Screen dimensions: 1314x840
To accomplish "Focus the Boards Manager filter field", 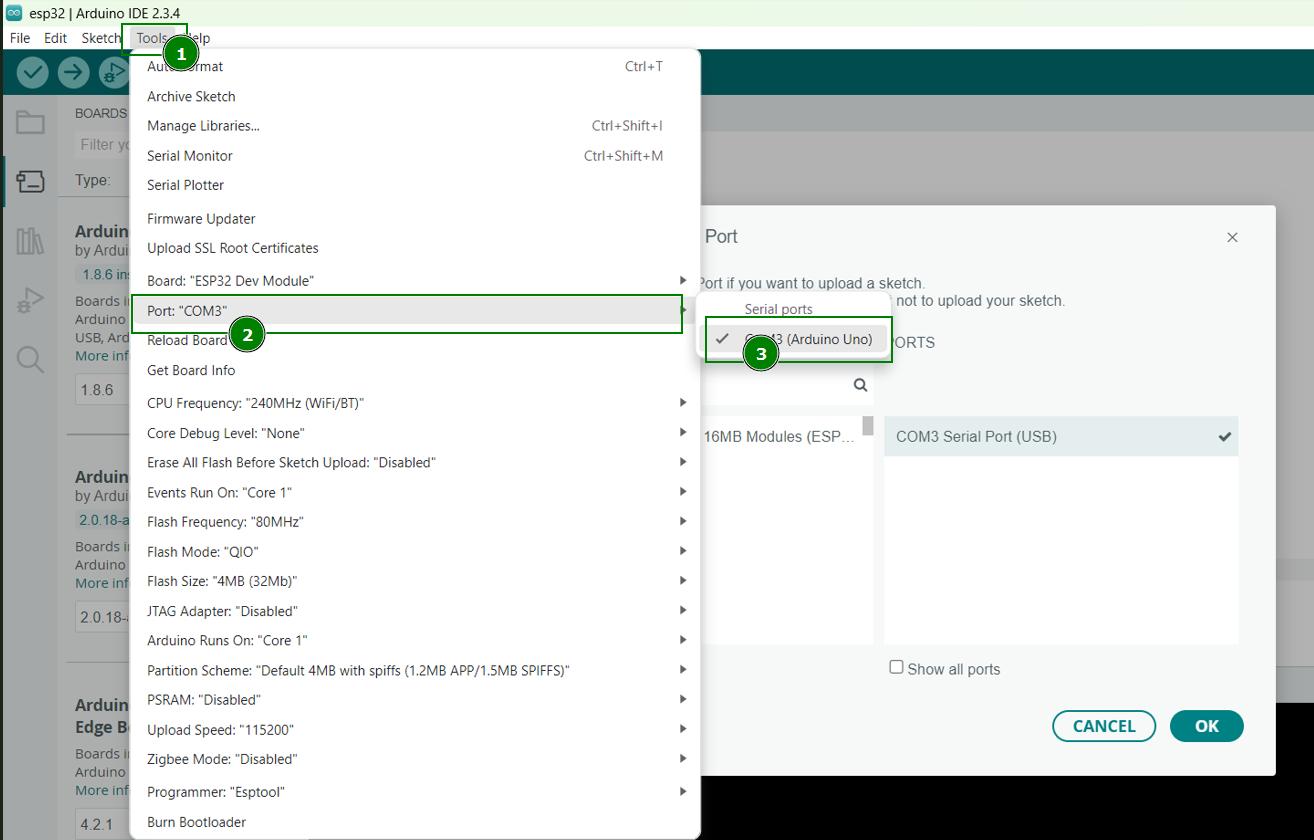I will pyautogui.click(x=102, y=145).
